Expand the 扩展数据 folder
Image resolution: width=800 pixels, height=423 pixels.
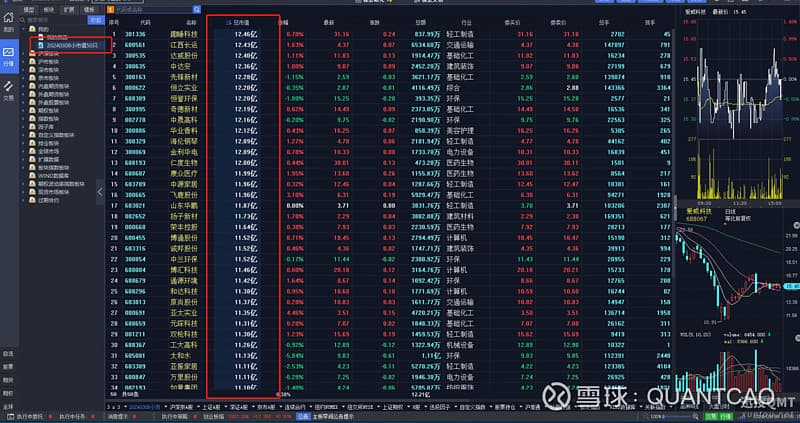click(x=24, y=159)
